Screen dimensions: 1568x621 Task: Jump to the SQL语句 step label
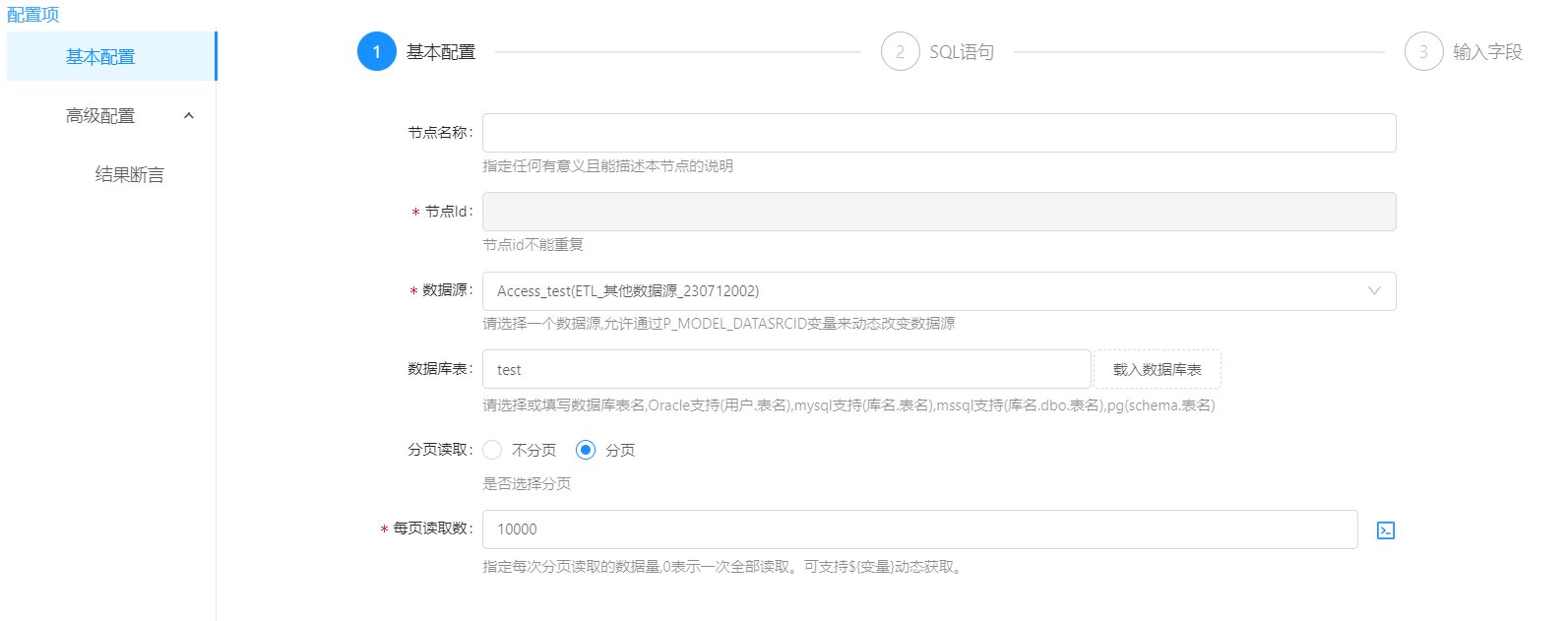(x=961, y=52)
